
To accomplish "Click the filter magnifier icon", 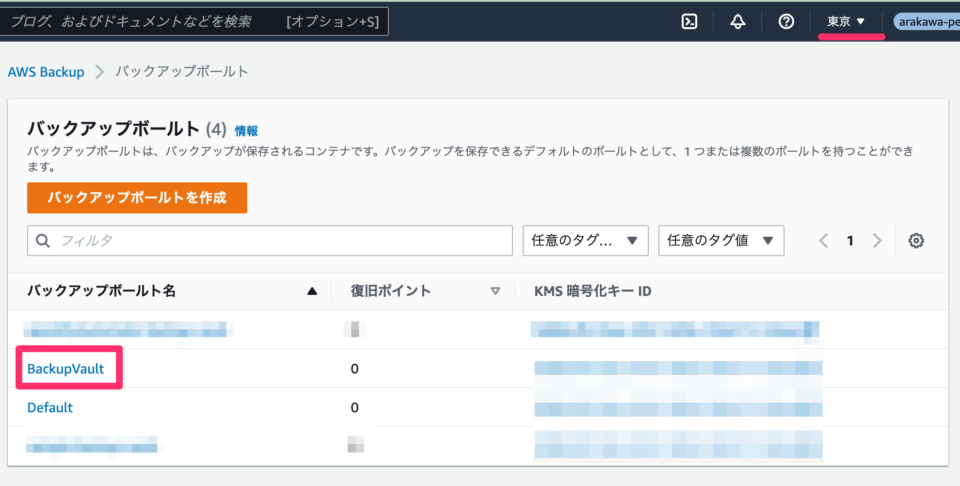I will click(43, 241).
